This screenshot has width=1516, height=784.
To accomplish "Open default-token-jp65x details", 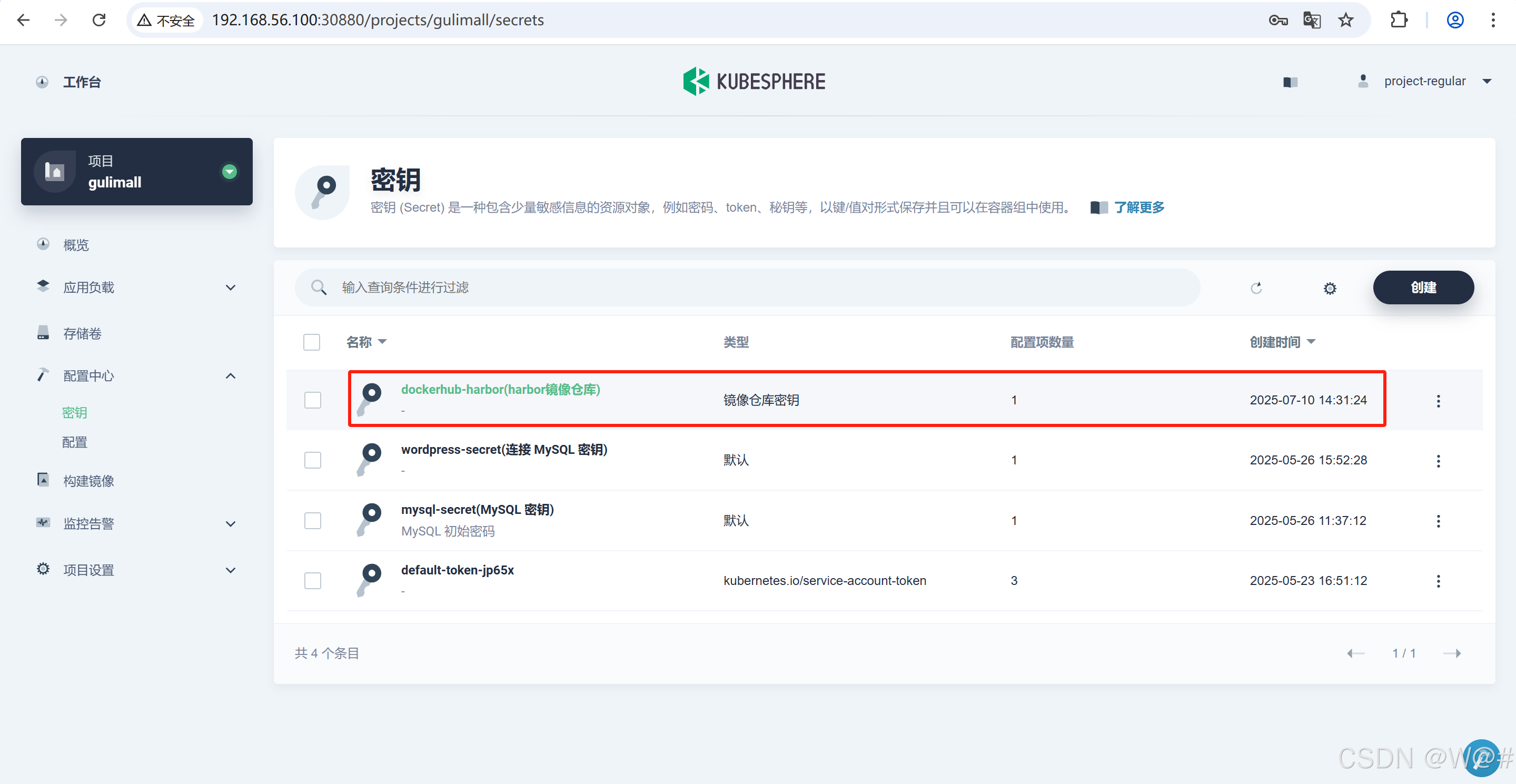I will click(457, 570).
